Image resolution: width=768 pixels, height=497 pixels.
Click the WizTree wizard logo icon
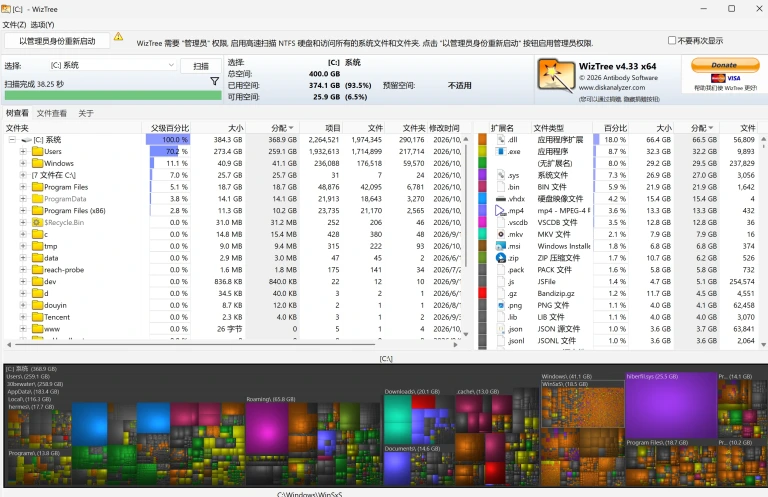(556, 76)
